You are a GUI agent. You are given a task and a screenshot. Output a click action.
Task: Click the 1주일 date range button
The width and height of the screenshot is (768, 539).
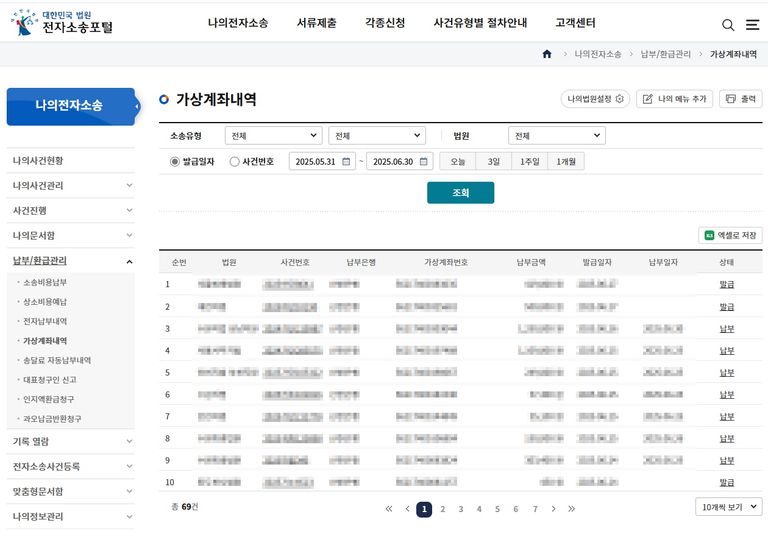(x=529, y=161)
